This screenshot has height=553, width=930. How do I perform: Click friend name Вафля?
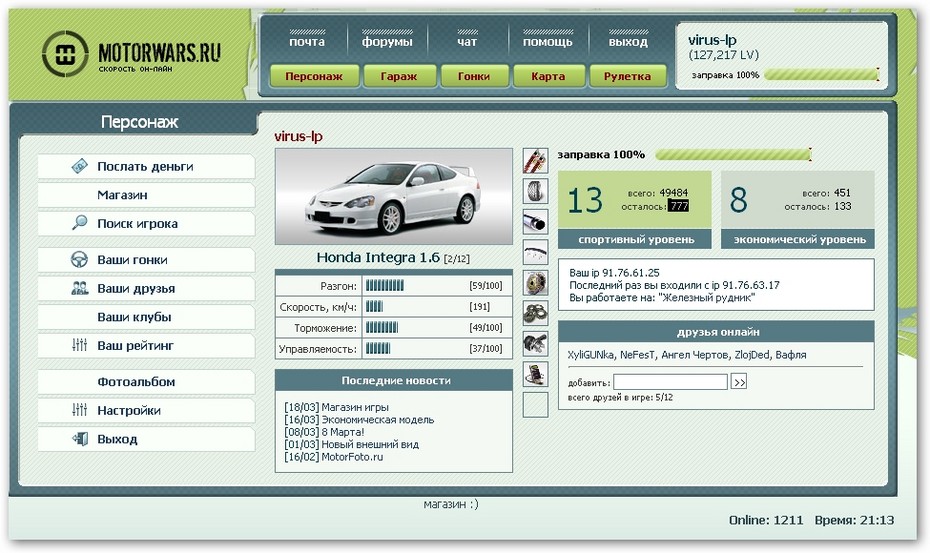coord(791,355)
